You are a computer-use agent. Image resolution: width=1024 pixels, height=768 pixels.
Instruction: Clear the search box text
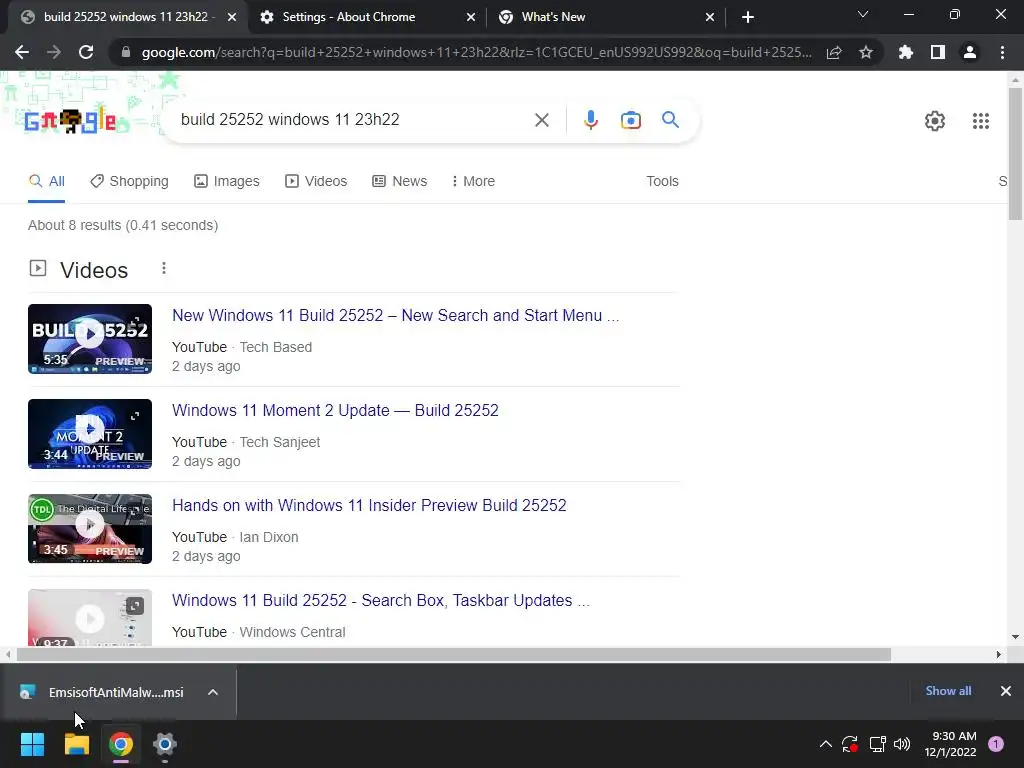tap(541, 120)
